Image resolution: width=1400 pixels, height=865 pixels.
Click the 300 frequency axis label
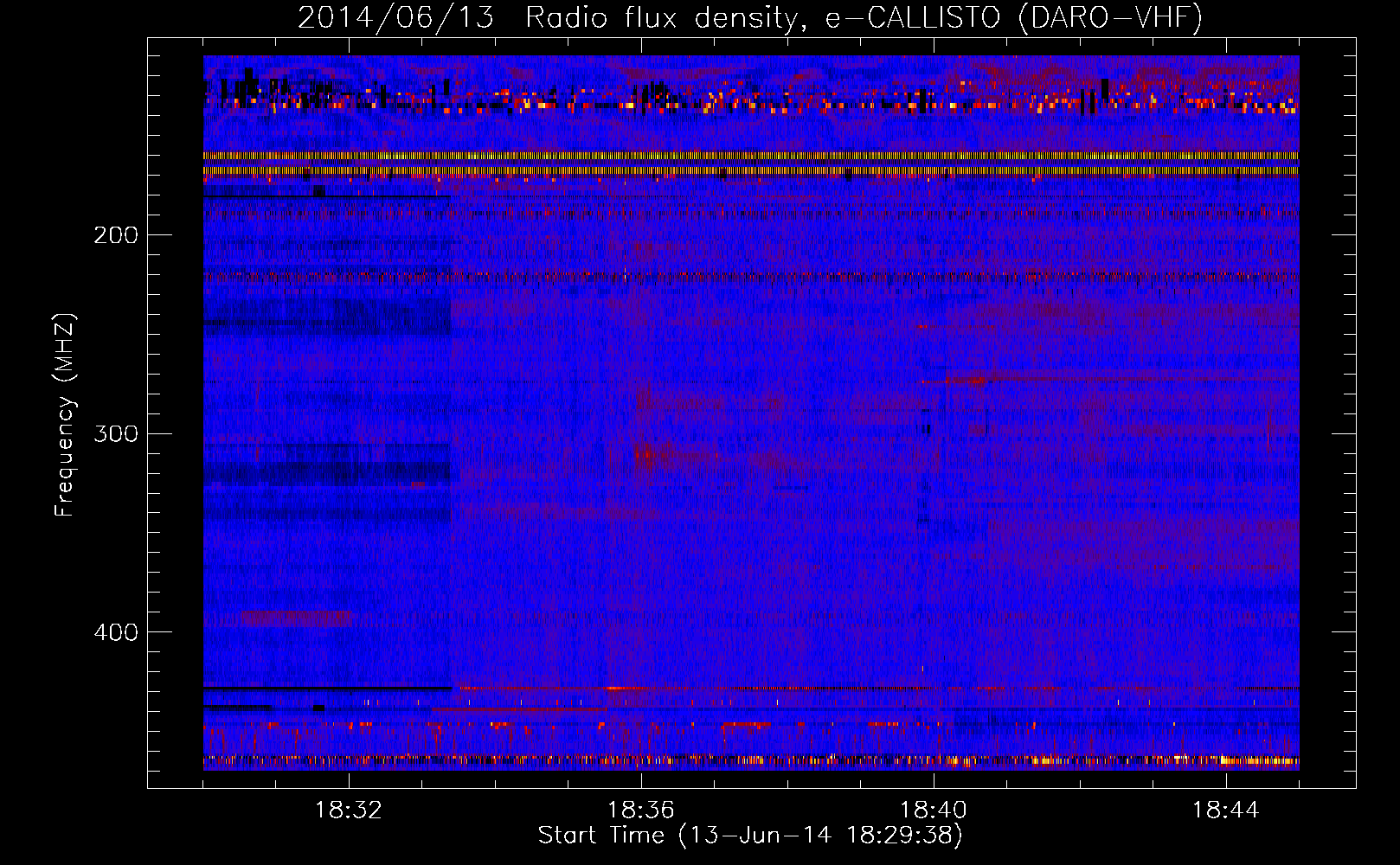115,433
